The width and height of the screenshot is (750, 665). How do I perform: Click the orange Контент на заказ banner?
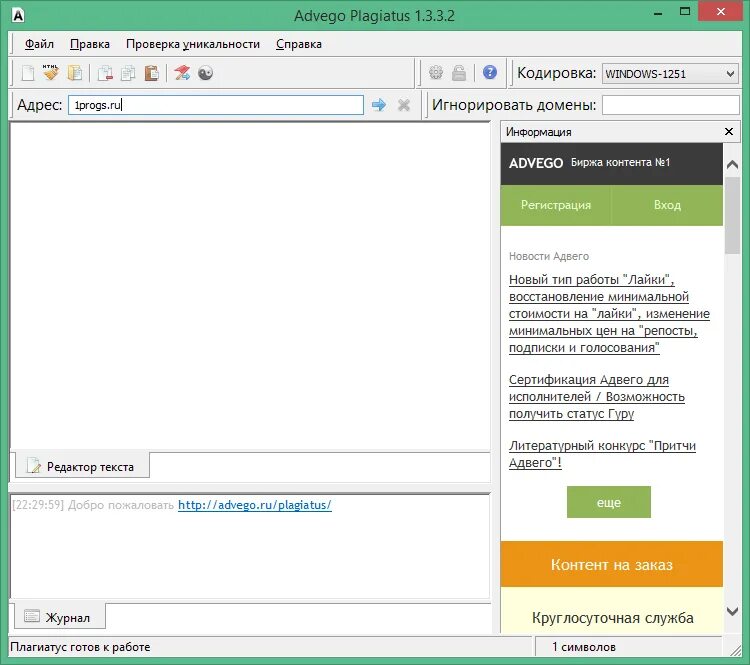[x=611, y=564]
